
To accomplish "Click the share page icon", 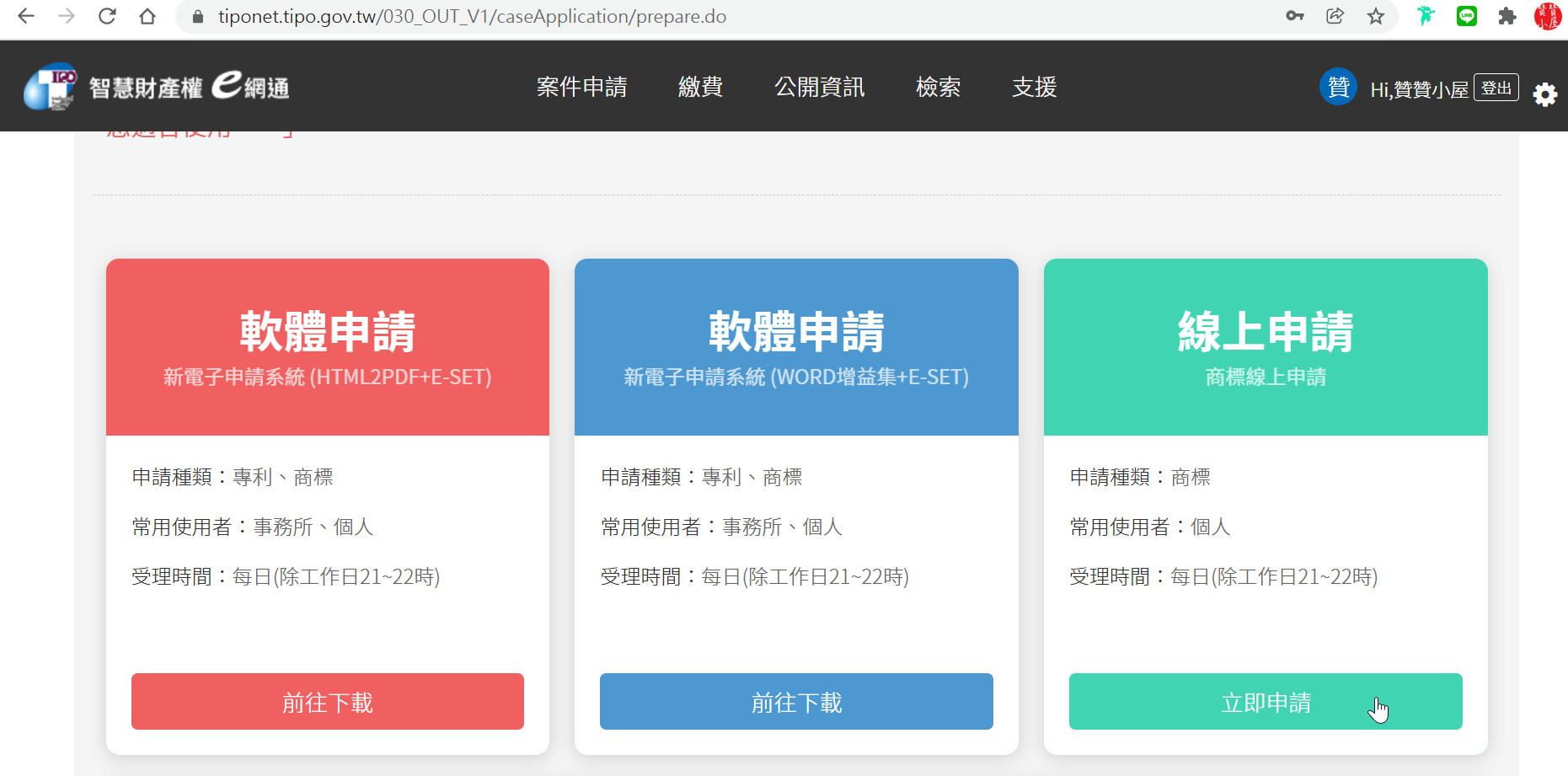I will pyautogui.click(x=1335, y=16).
